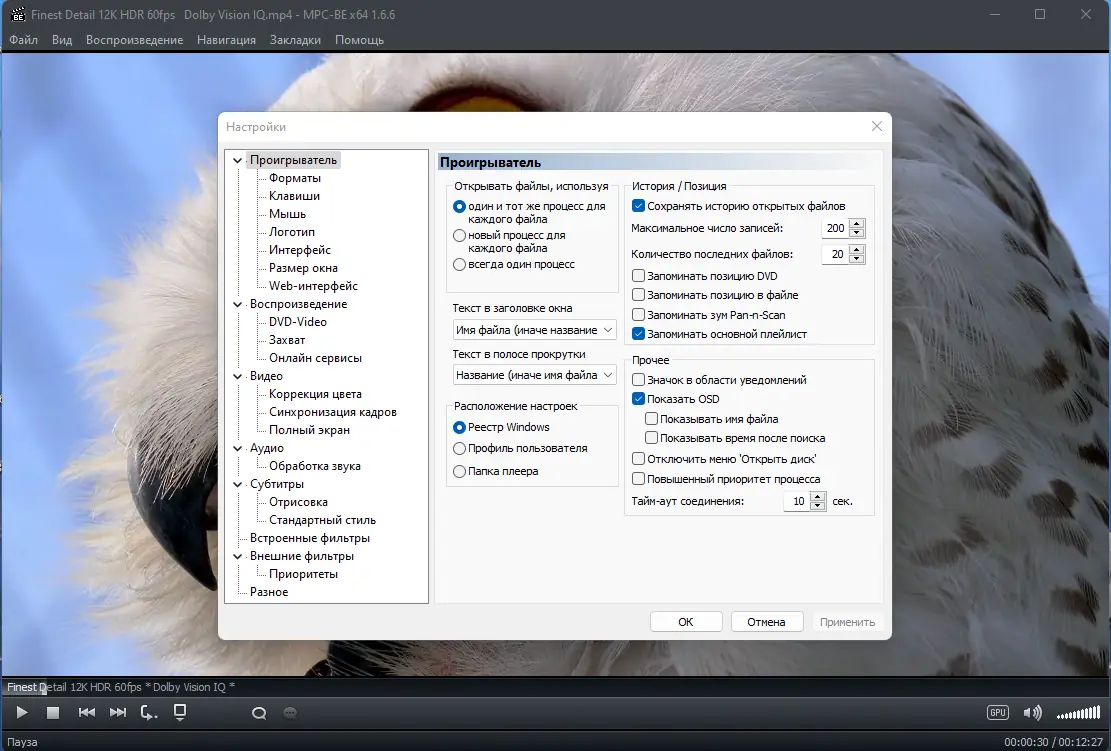
Task: Click the skip to previous file icon
Action: (86, 713)
